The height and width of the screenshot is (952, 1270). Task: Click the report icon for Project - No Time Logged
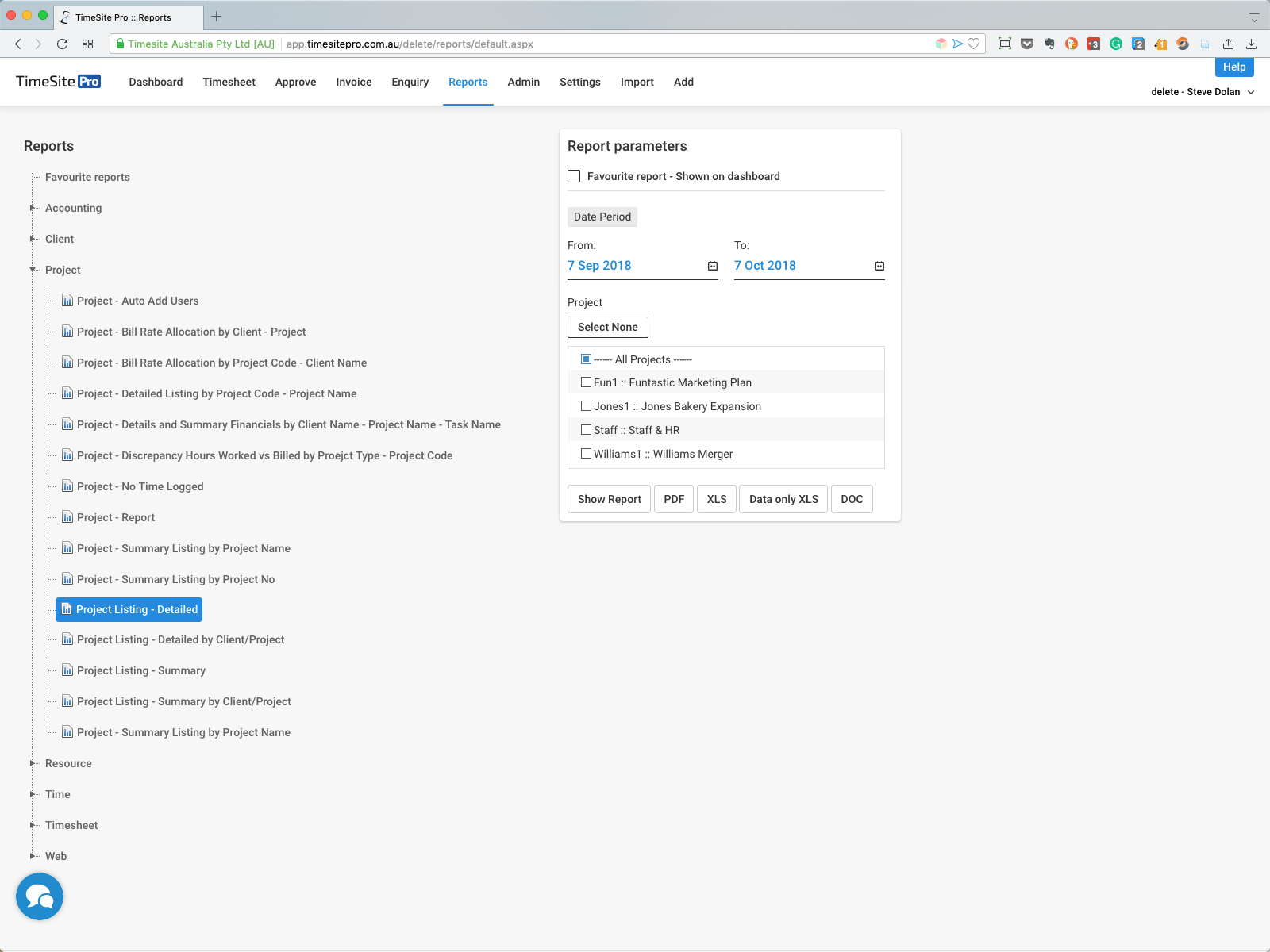click(67, 486)
